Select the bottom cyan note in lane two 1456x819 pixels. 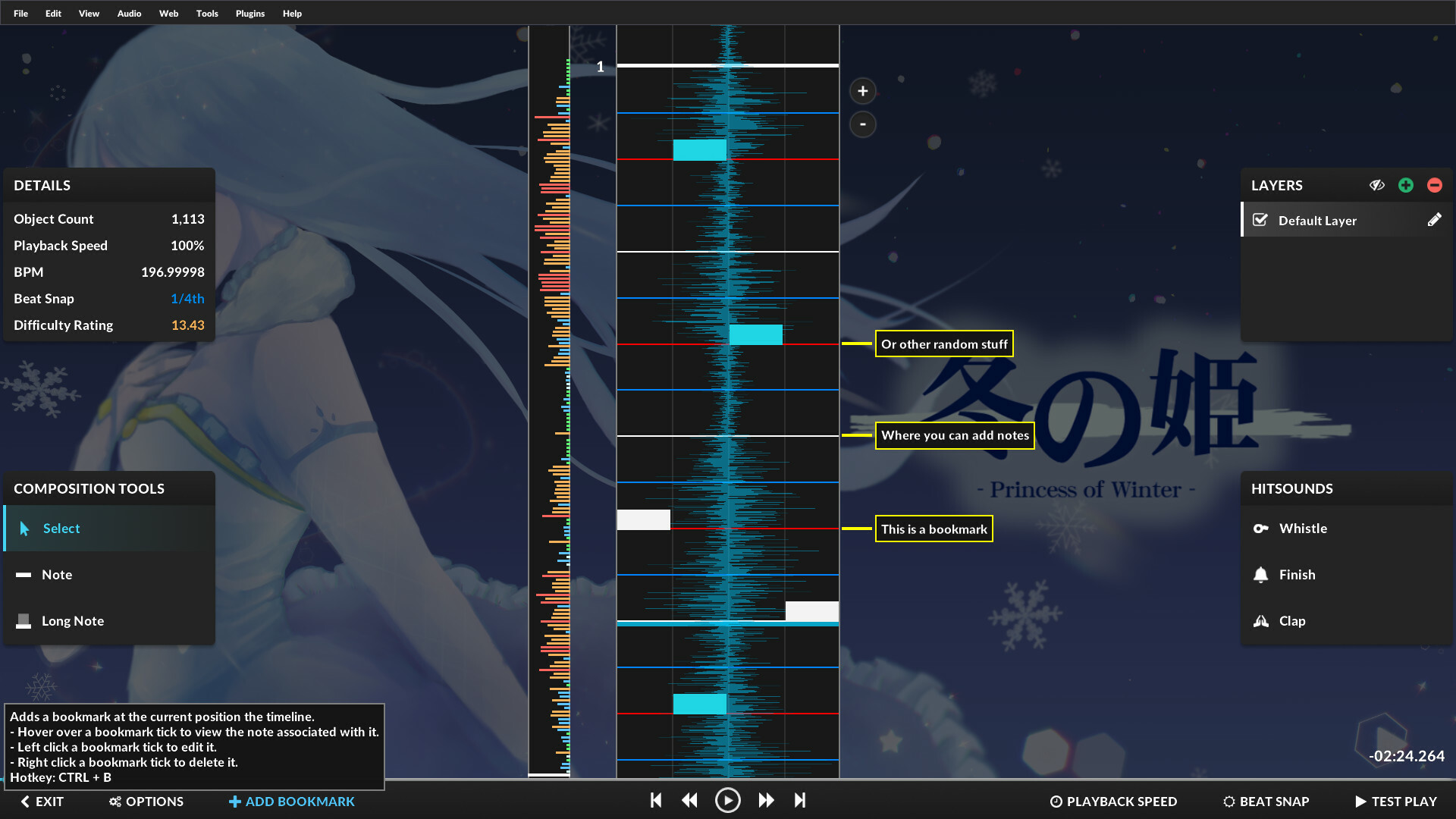coord(699,704)
